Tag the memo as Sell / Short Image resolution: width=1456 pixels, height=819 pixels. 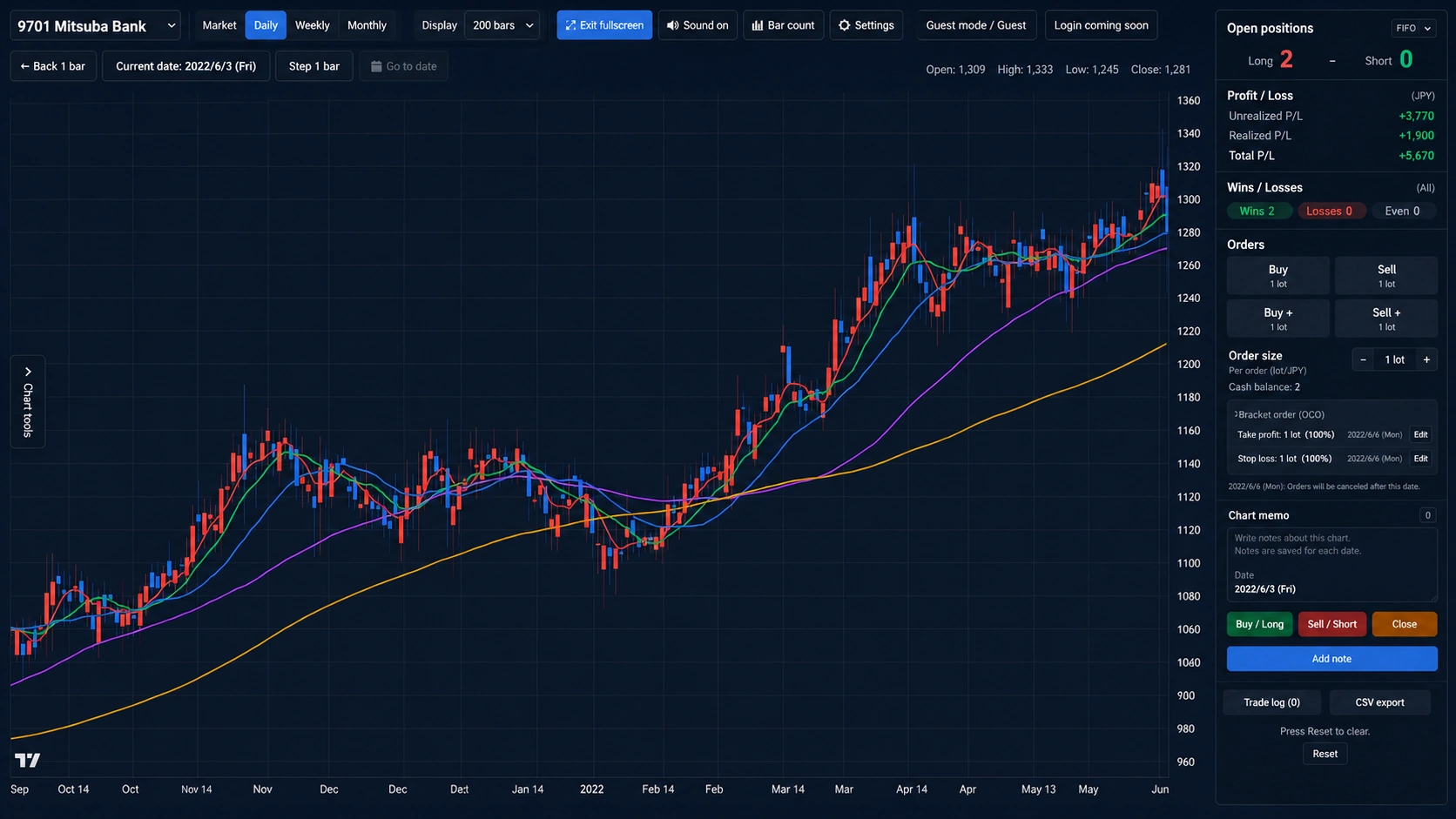1331,624
